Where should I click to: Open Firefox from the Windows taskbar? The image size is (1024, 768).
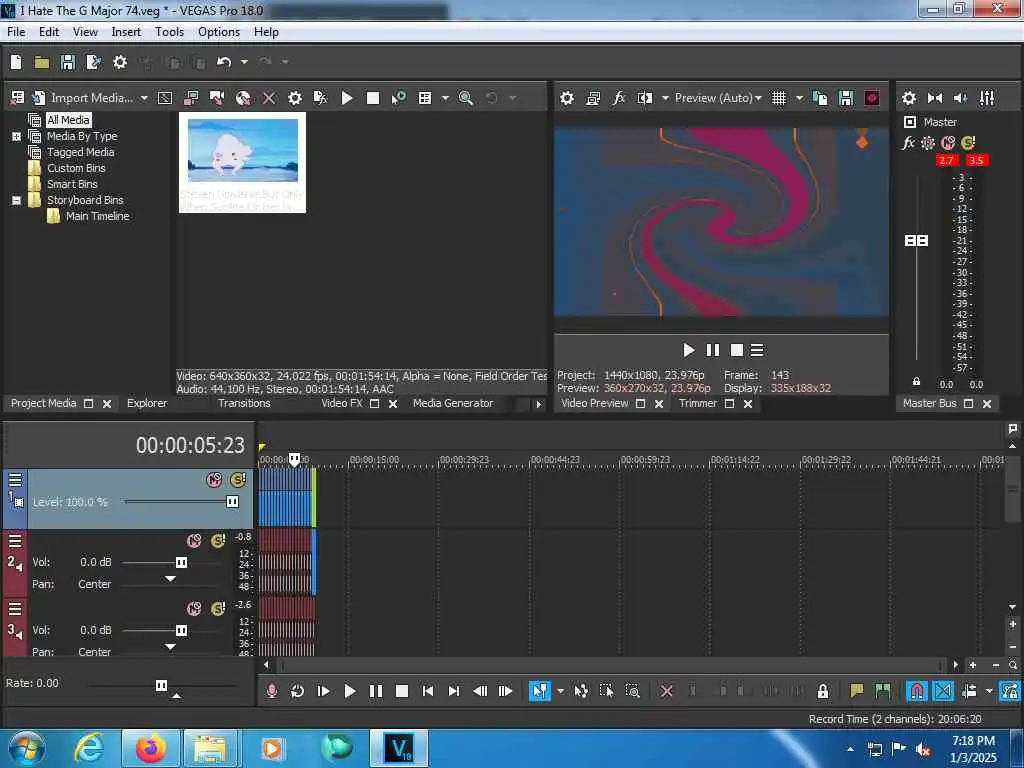[x=150, y=748]
